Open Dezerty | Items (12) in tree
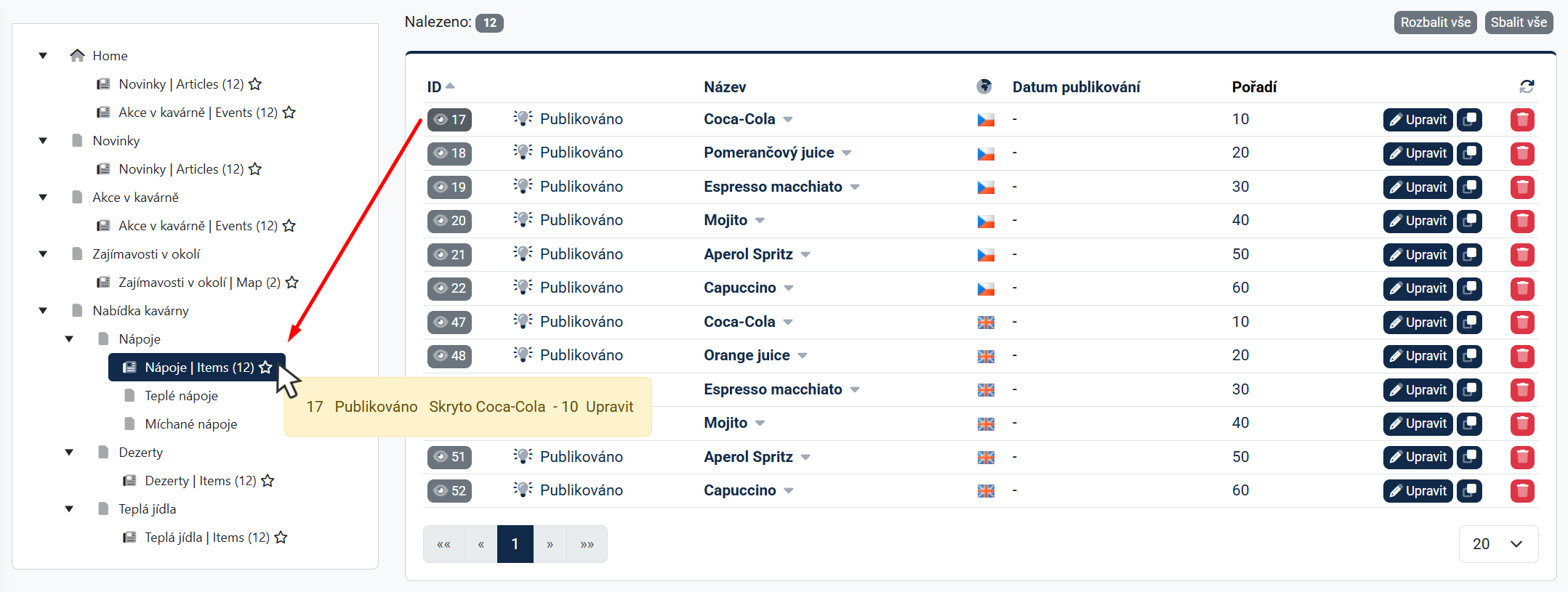This screenshot has height=592, width=1568. click(x=201, y=481)
